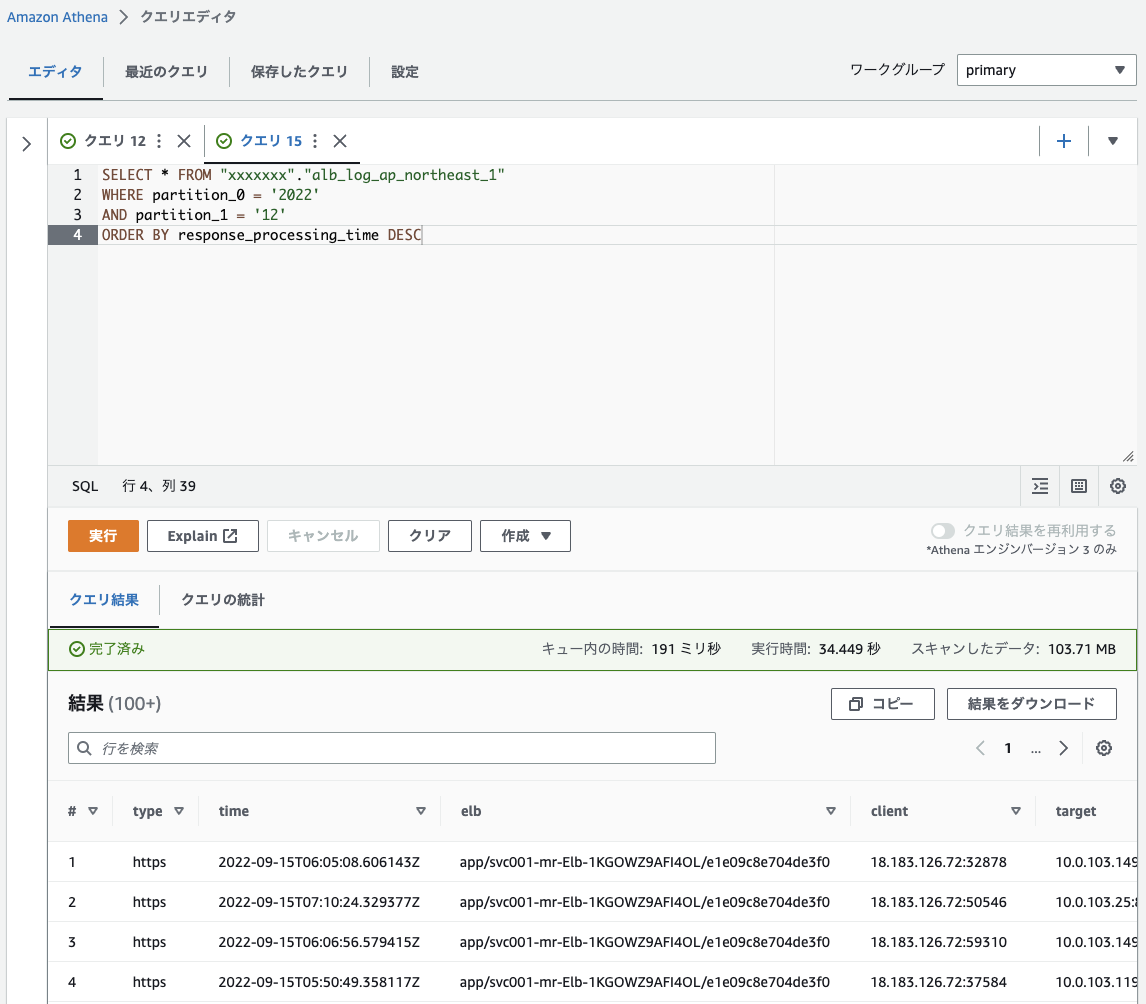Image resolution: width=1146 pixels, height=1004 pixels.
Task: Open the クエリの統計 tab
Action: (x=223, y=600)
